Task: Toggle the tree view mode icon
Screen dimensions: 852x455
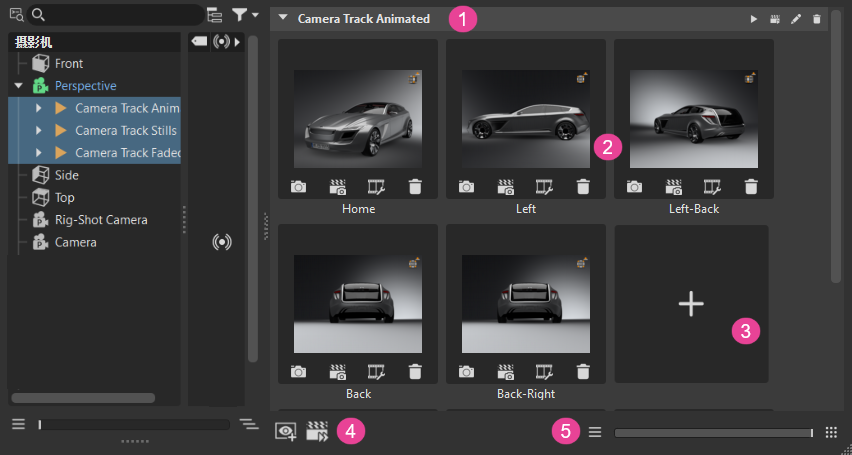Action: (x=215, y=15)
